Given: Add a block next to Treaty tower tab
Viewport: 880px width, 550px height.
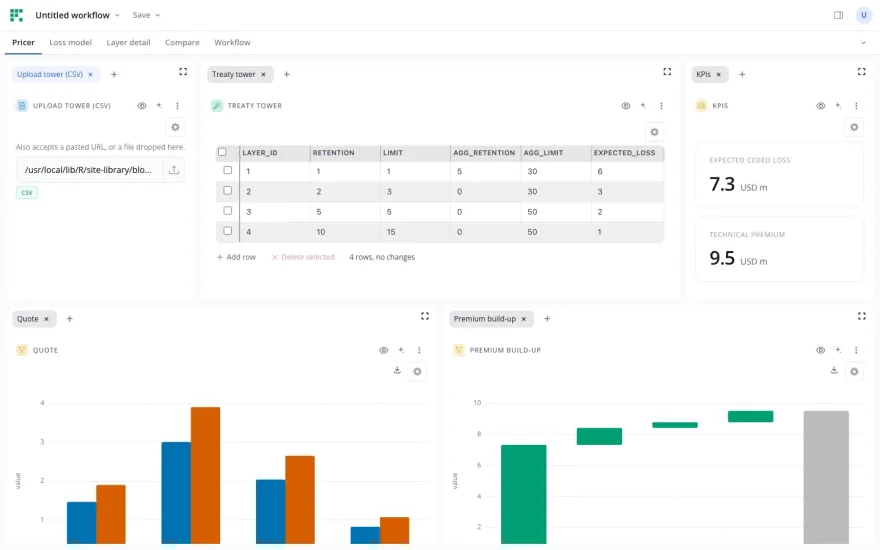Looking at the screenshot, I should point(286,74).
